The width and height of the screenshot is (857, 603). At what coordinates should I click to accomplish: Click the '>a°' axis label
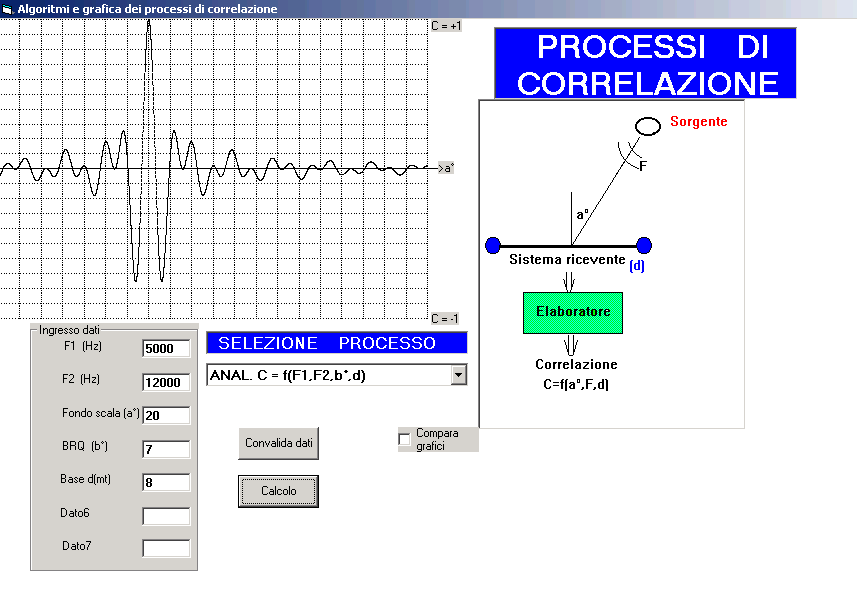point(447,168)
